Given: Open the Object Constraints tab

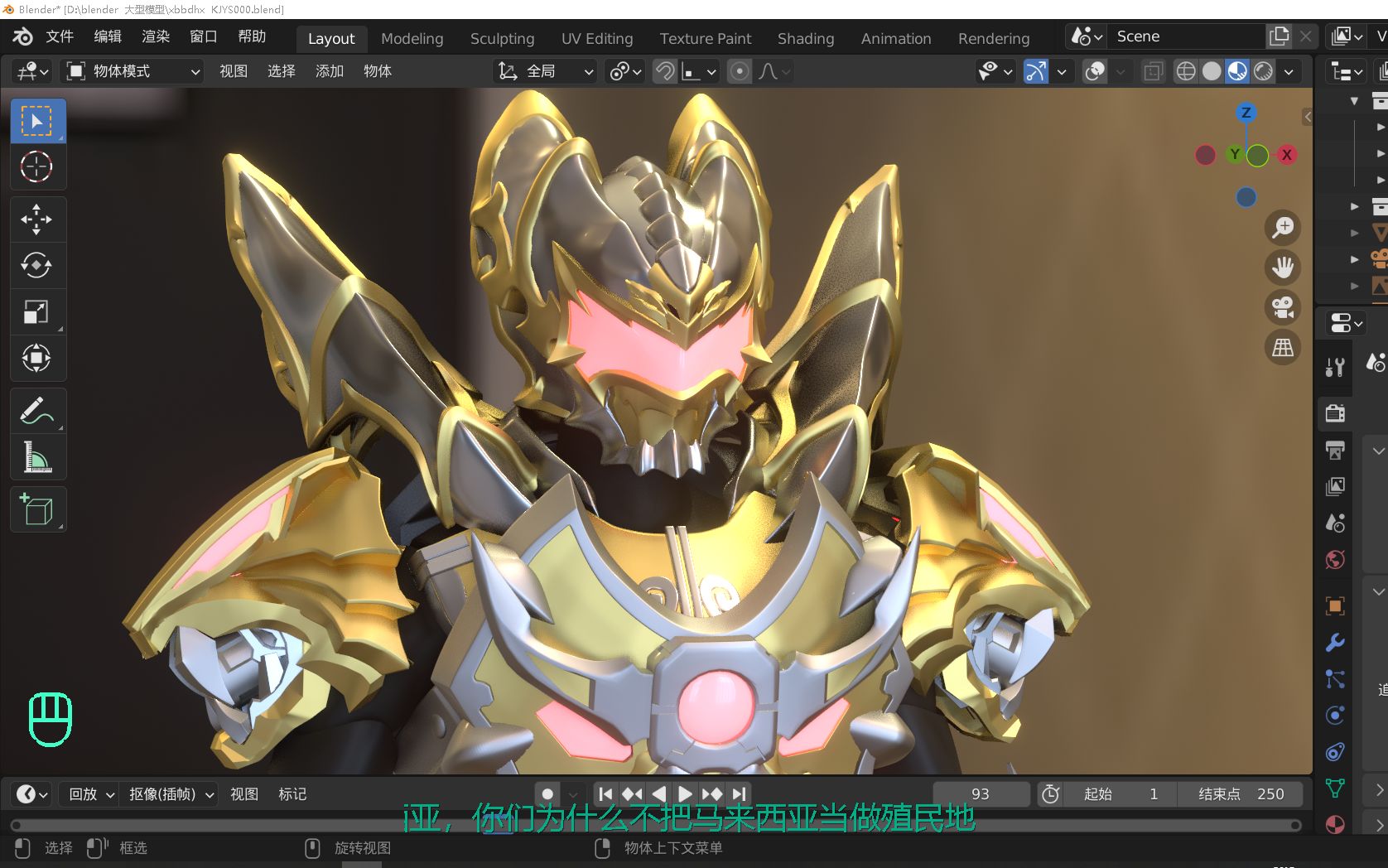Looking at the screenshot, I should coord(1335,752).
